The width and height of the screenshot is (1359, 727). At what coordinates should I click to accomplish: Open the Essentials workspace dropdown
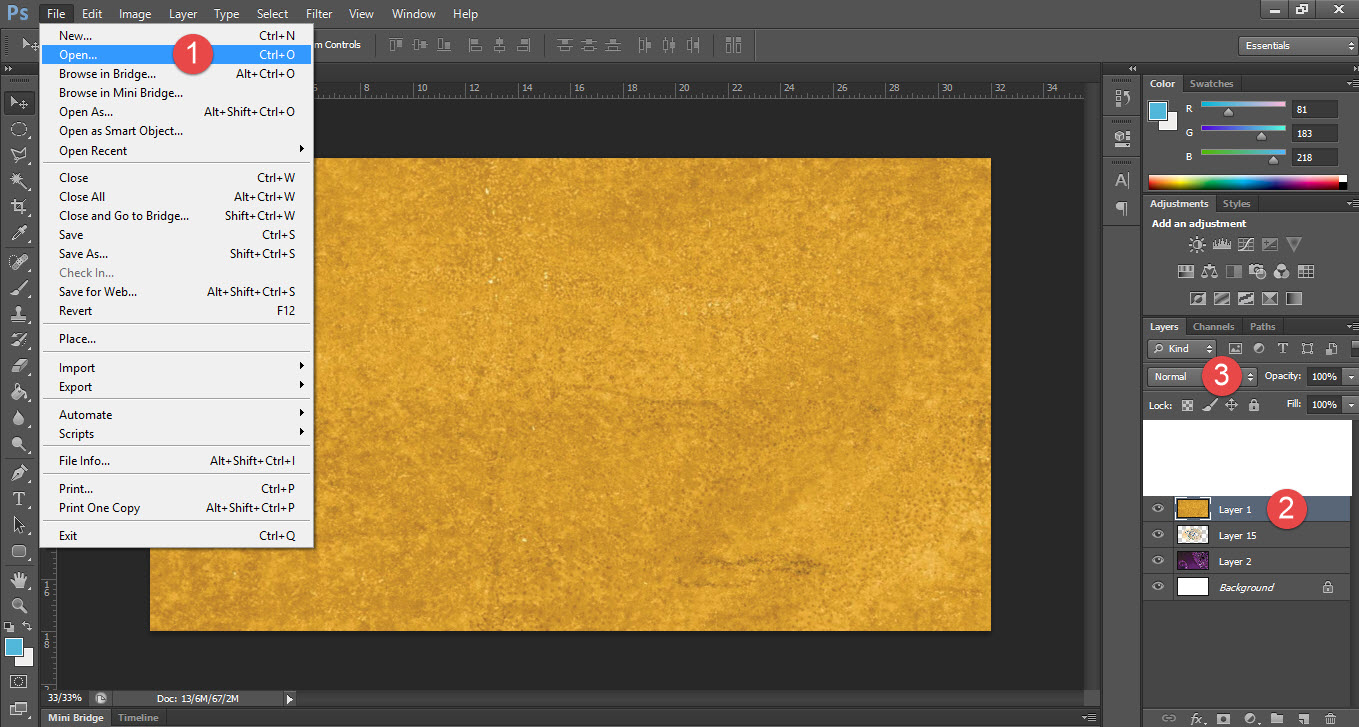coord(1296,46)
